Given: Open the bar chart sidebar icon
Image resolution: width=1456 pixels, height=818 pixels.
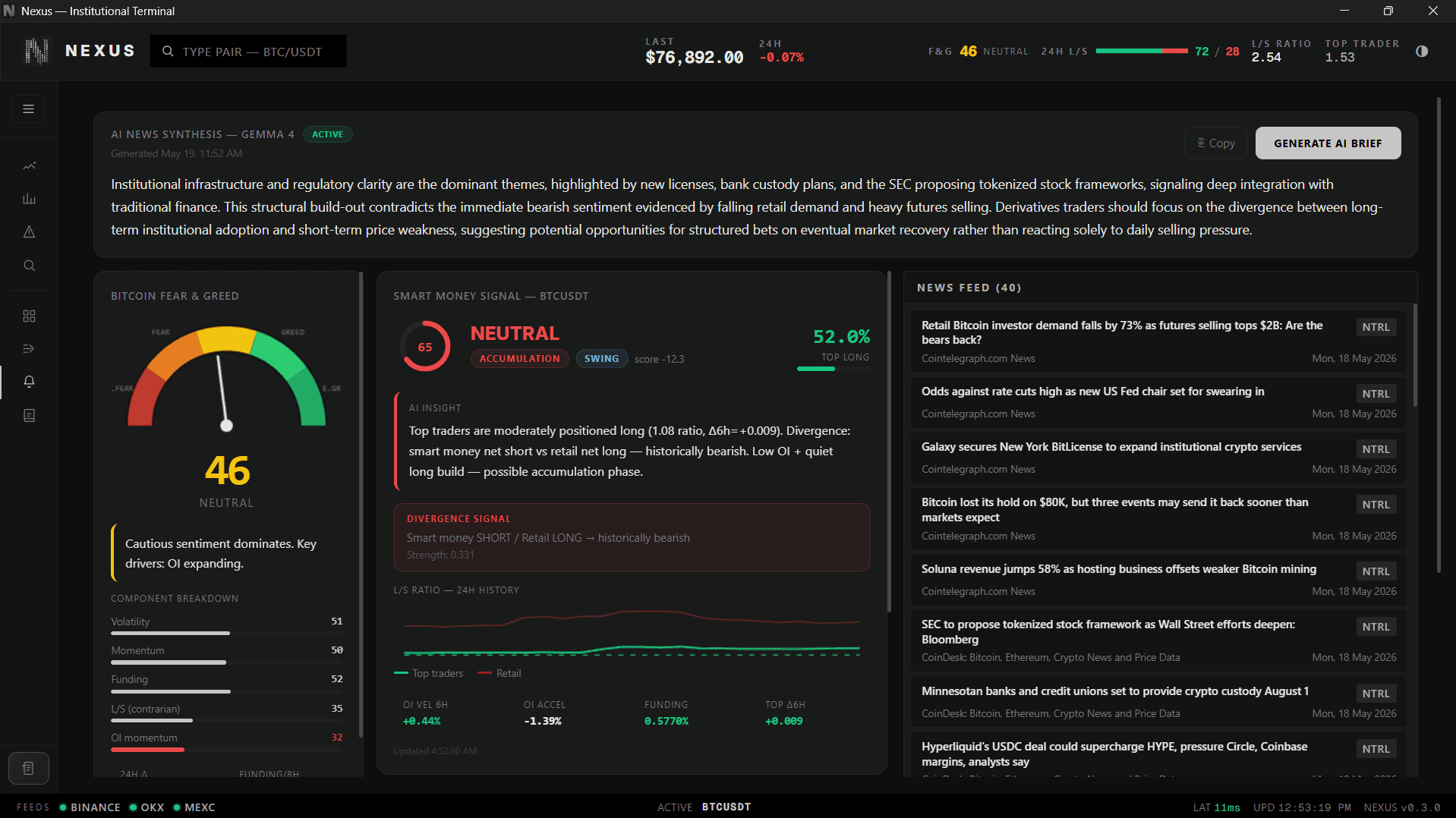Looking at the screenshot, I should [29, 199].
